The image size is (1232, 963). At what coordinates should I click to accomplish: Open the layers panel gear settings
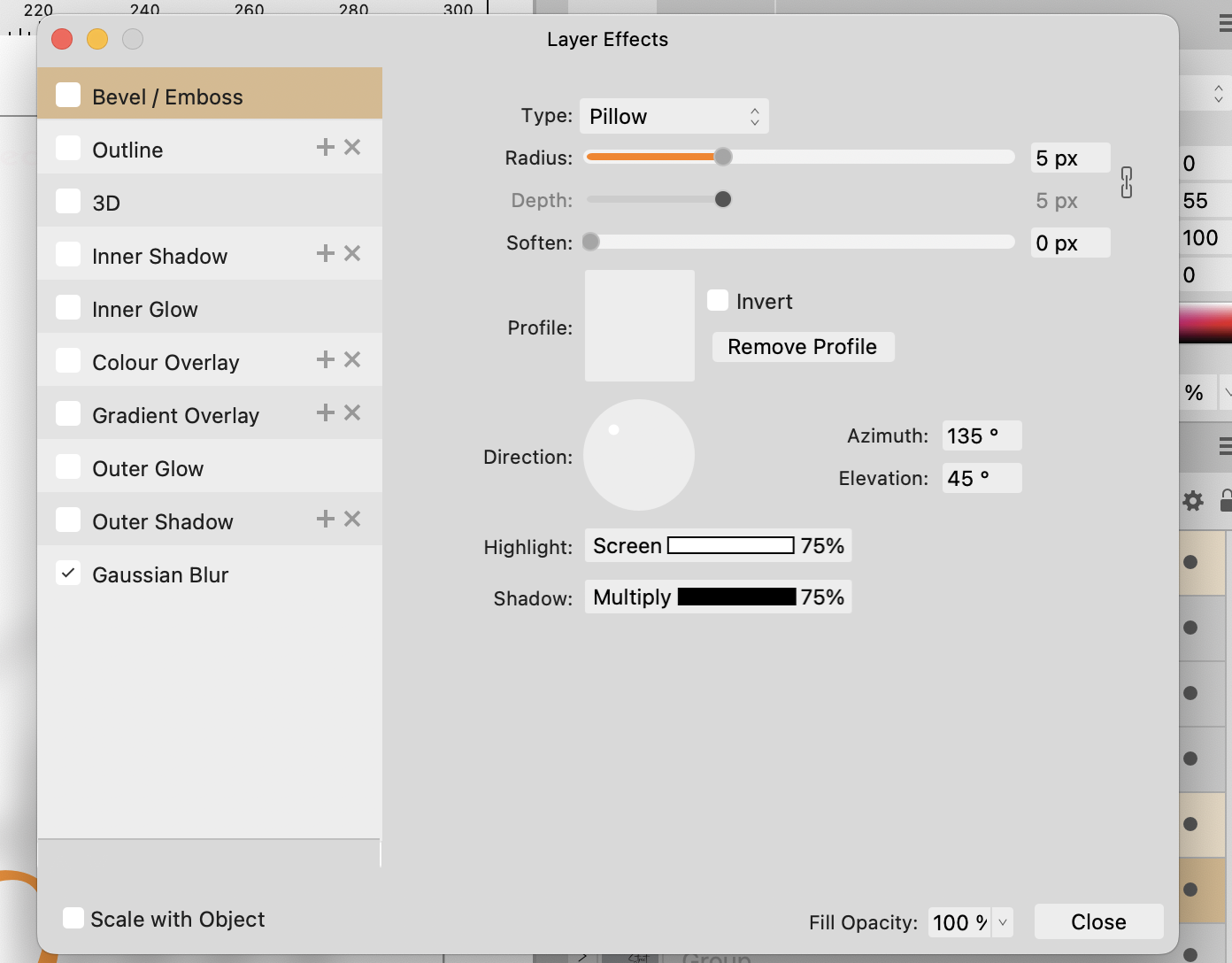1193,501
